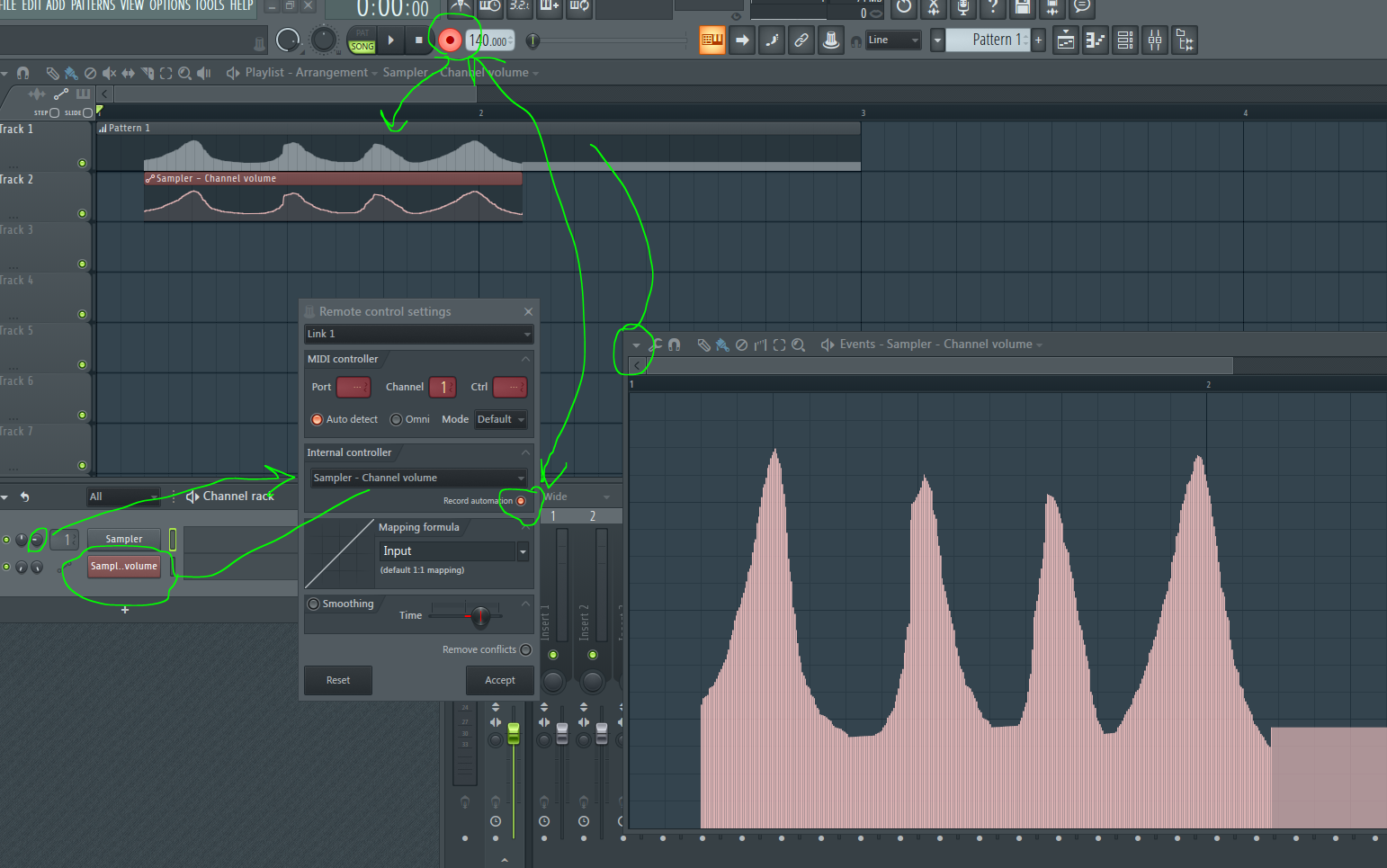
Task: Open the PATTERNS menu
Action: [x=94, y=5]
